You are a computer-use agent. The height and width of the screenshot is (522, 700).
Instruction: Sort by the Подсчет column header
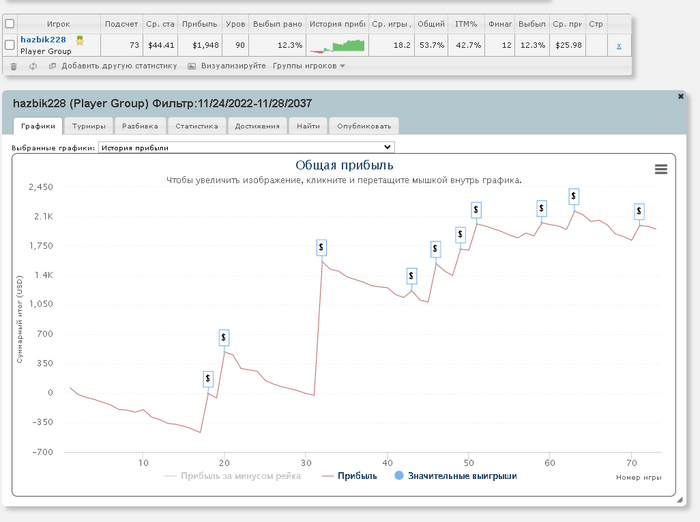tap(121, 24)
